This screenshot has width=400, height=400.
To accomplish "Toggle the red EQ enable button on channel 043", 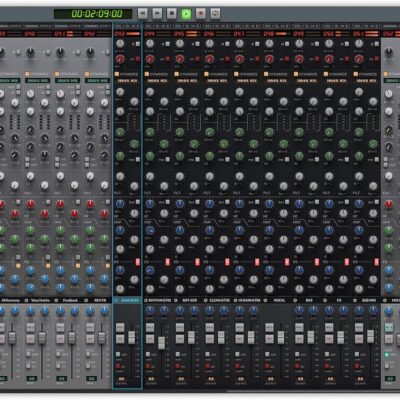I will [138, 262].
